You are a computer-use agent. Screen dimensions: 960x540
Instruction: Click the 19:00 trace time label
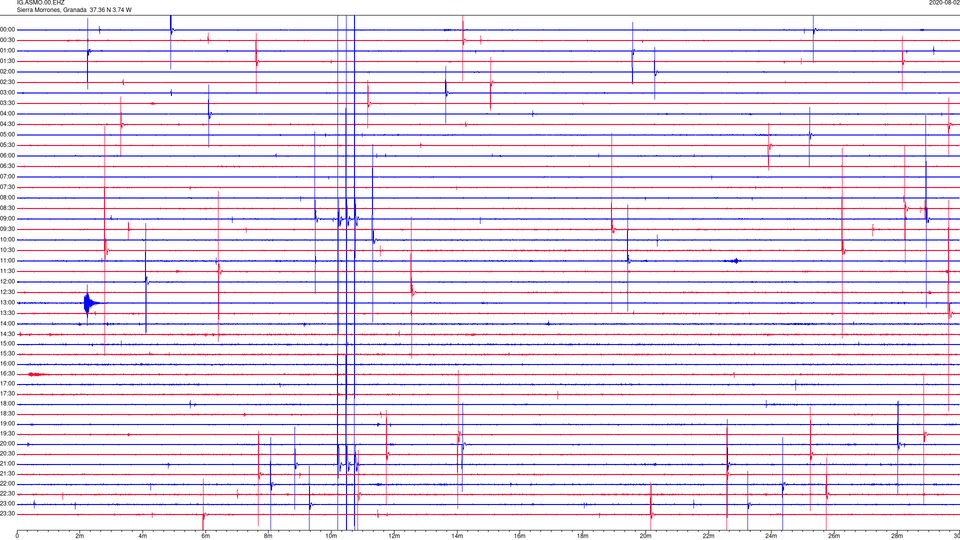click(8, 424)
